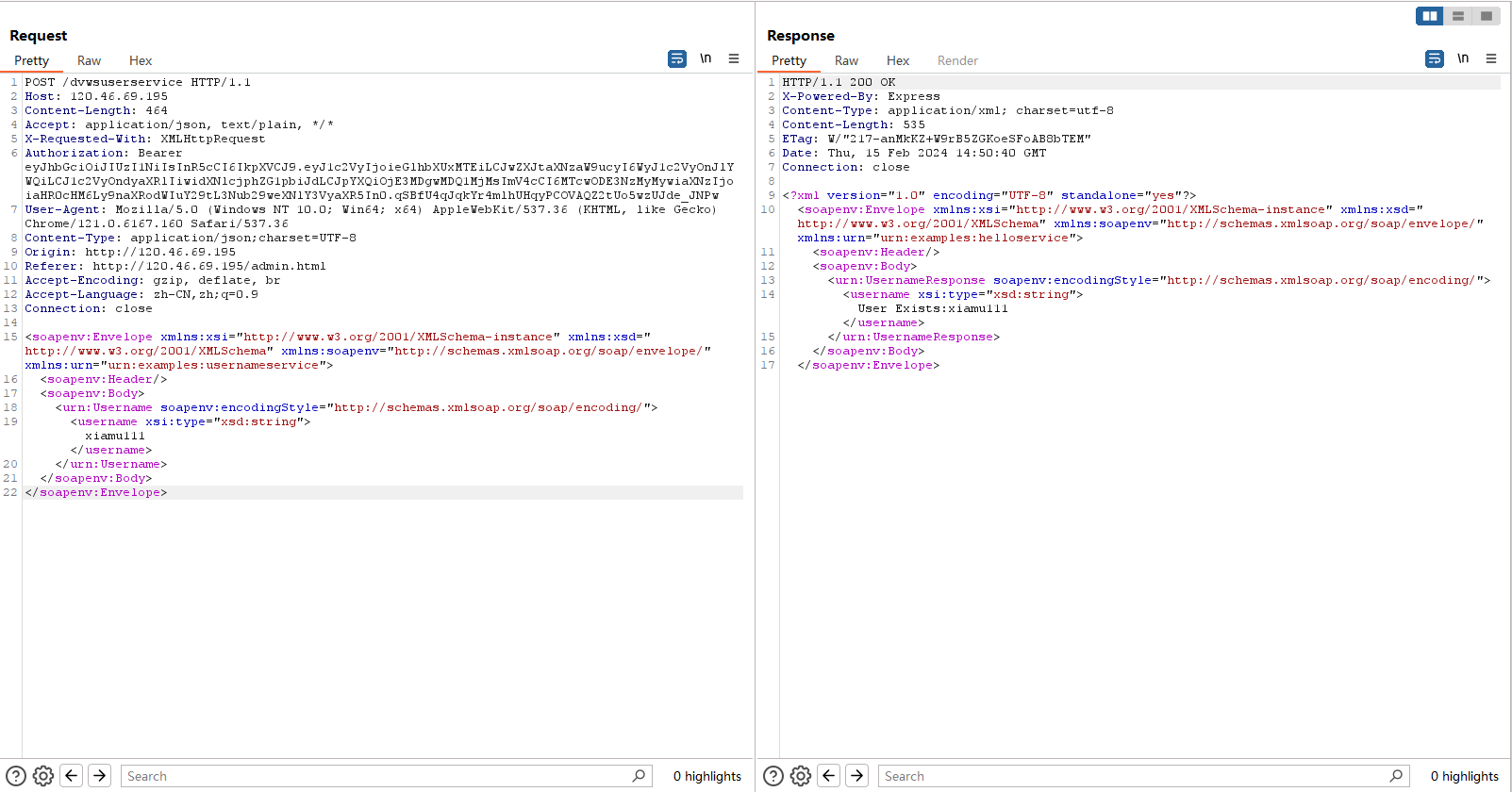Viewport: 1512px width, 792px height.
Task: Click magnifier icon in Request search box
Action: [639, 776]
